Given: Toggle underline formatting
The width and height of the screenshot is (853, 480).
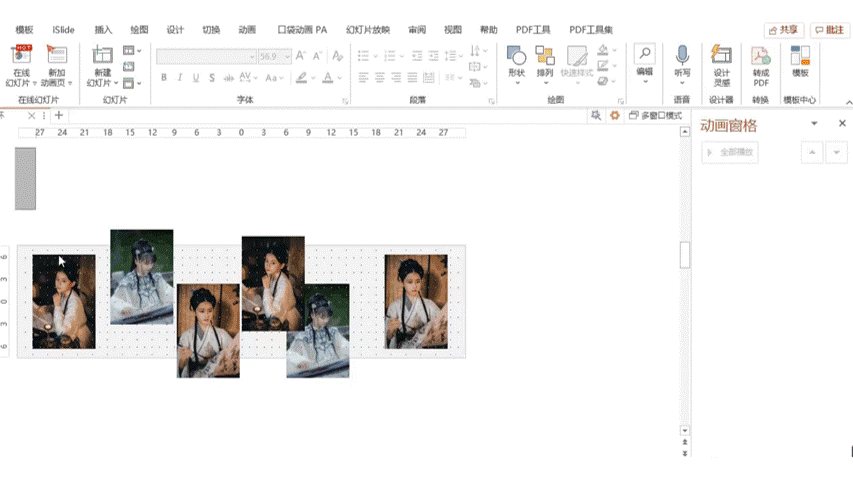Looking at the screenshot, I should 196,78.
